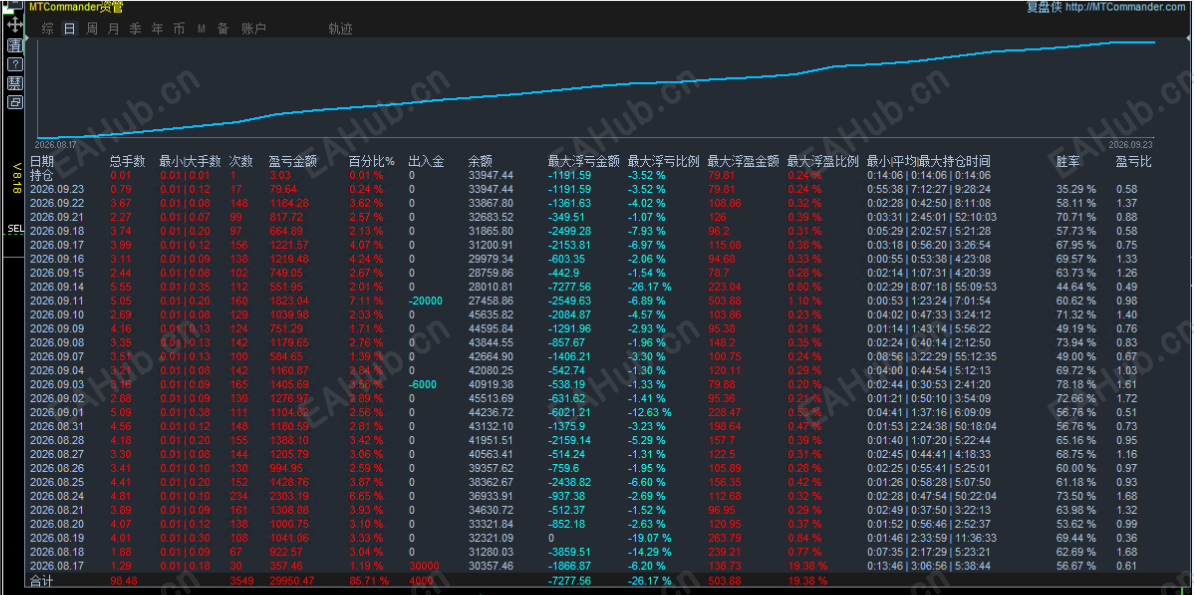Click the 盈亏比 column header
The height and width of the screenshot is (595, 1194).
tap(1134, 161)
